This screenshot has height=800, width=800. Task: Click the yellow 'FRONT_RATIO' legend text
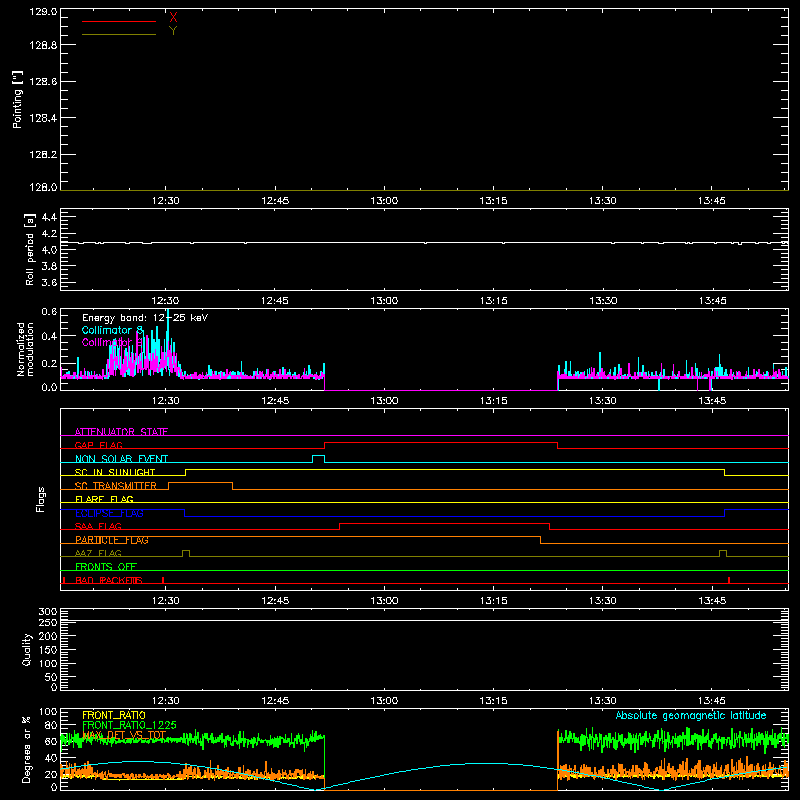114,715
